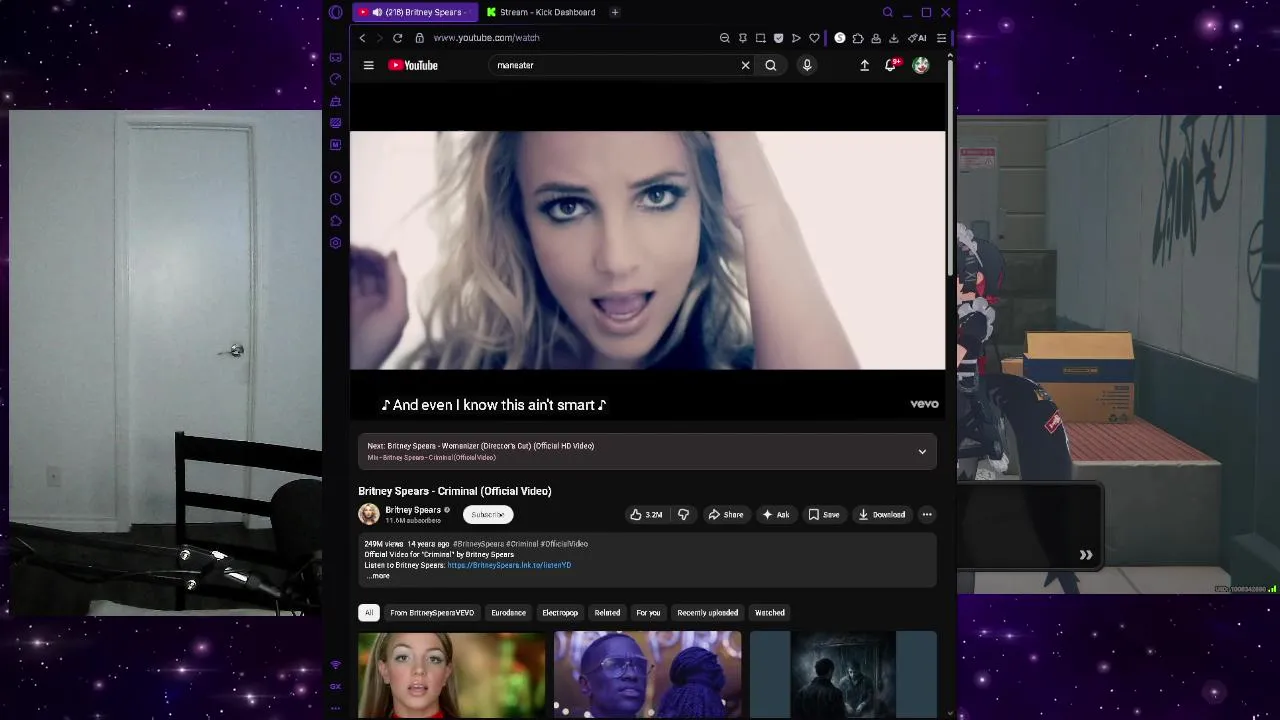Open the shield ad-blocker icon
The image size is (1280, 720).
point(778,38)
